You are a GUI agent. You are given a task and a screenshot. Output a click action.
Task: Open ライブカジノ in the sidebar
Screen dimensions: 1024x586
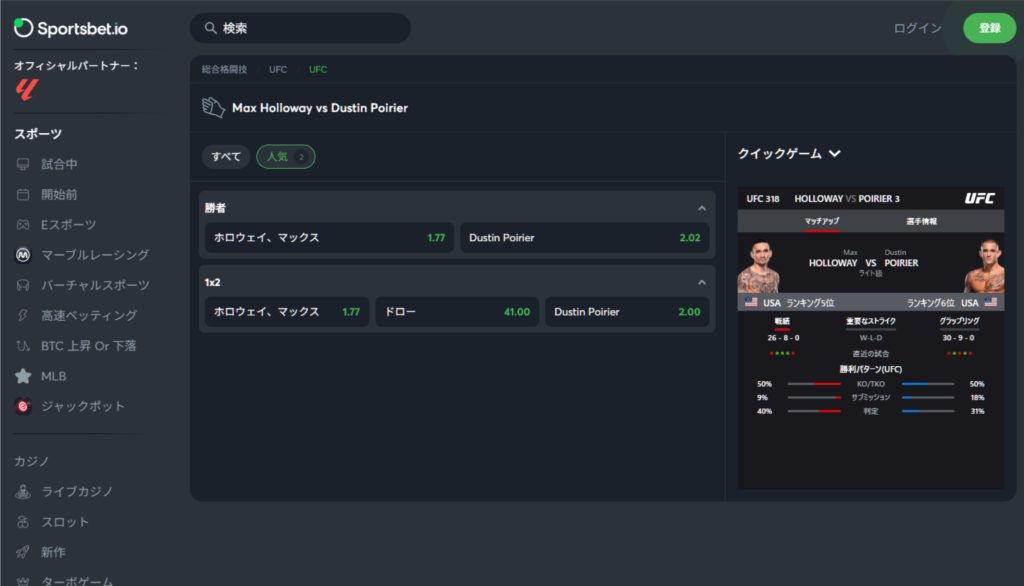tap(77, 491)
